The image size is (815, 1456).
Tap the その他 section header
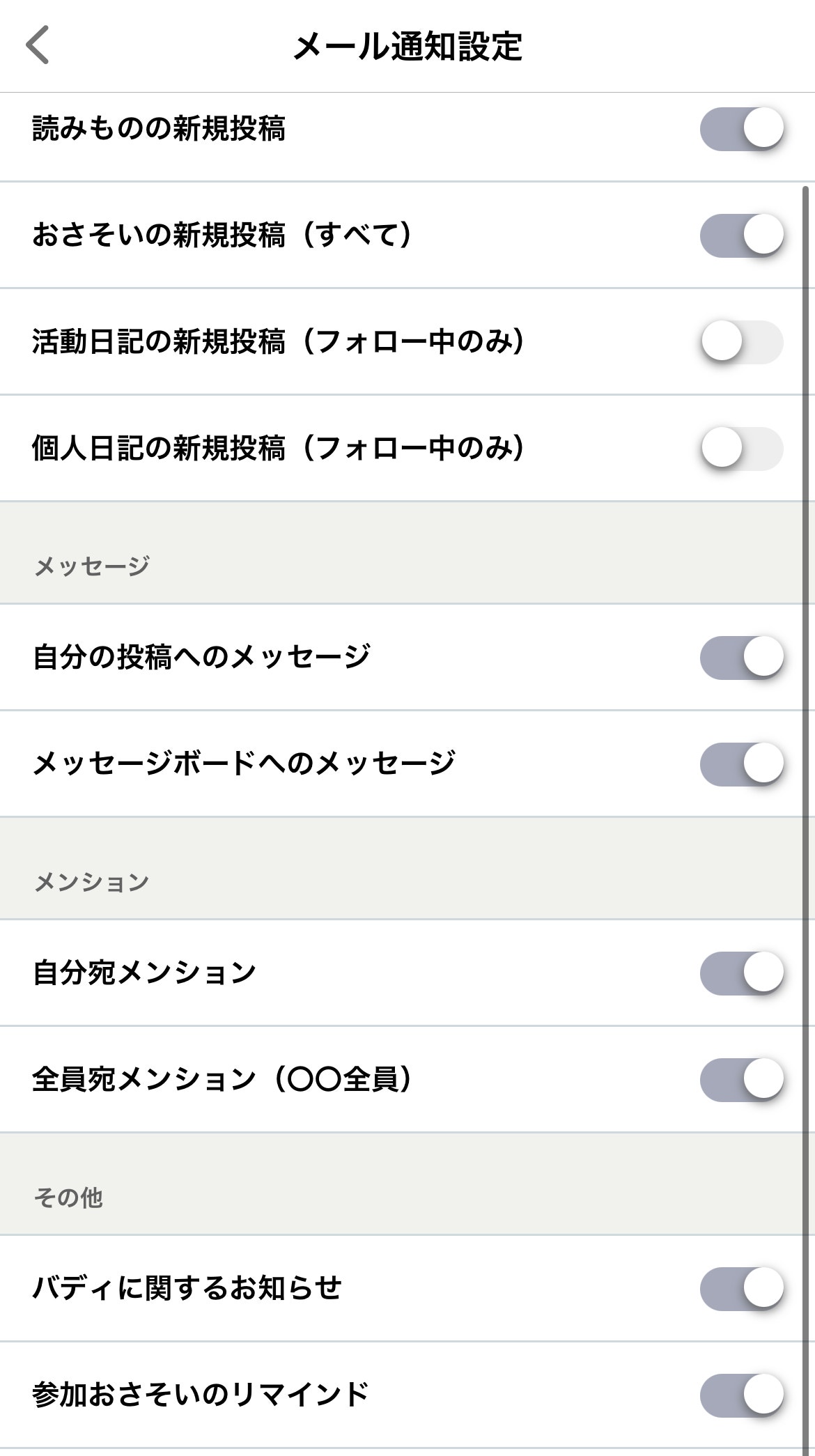coord(68,1198)
